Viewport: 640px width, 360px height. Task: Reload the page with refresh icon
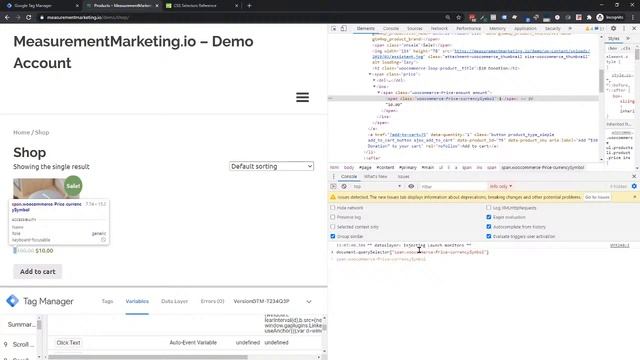click(x=29, y=18)
